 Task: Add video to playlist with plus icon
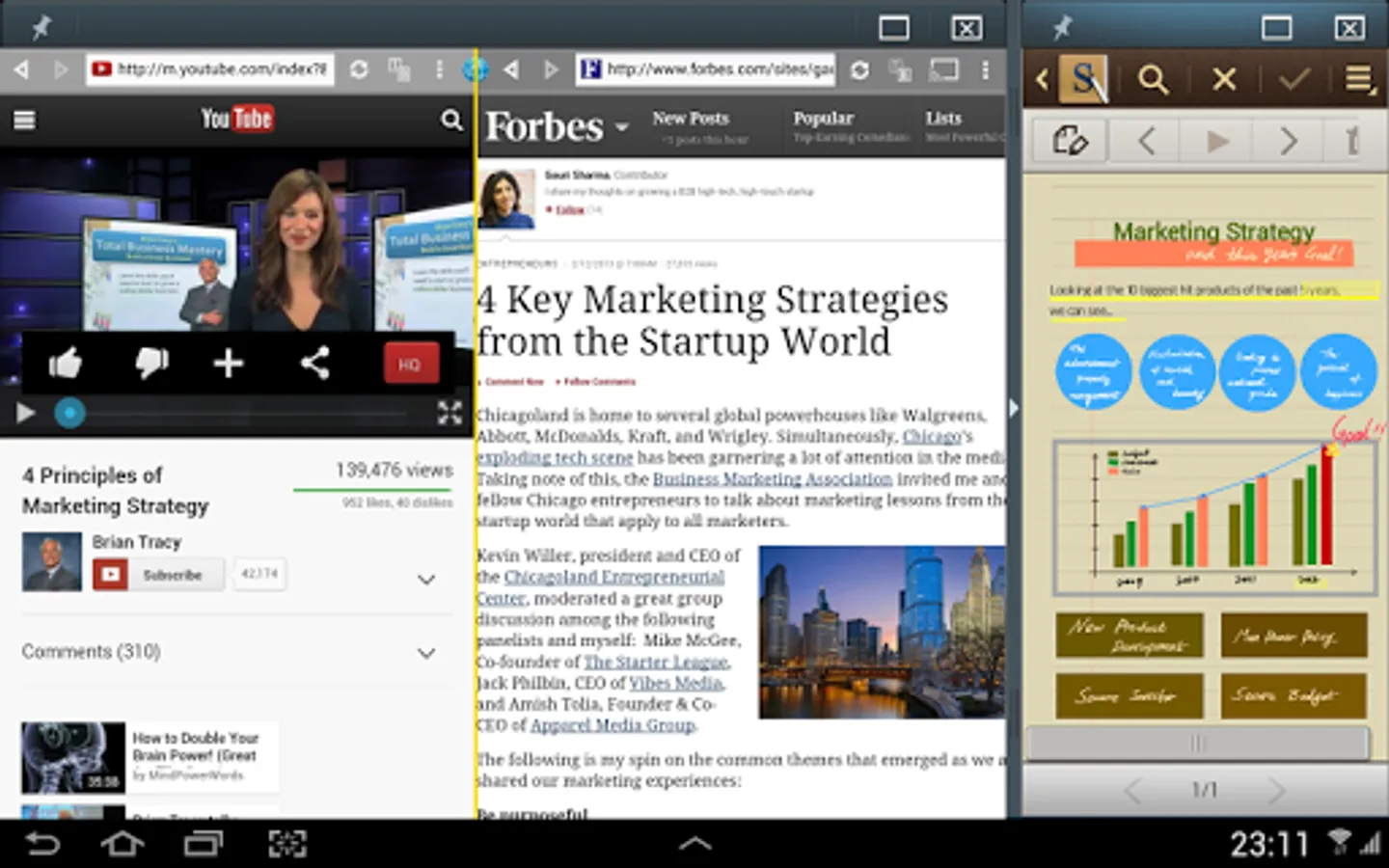[x=228, y=364]
